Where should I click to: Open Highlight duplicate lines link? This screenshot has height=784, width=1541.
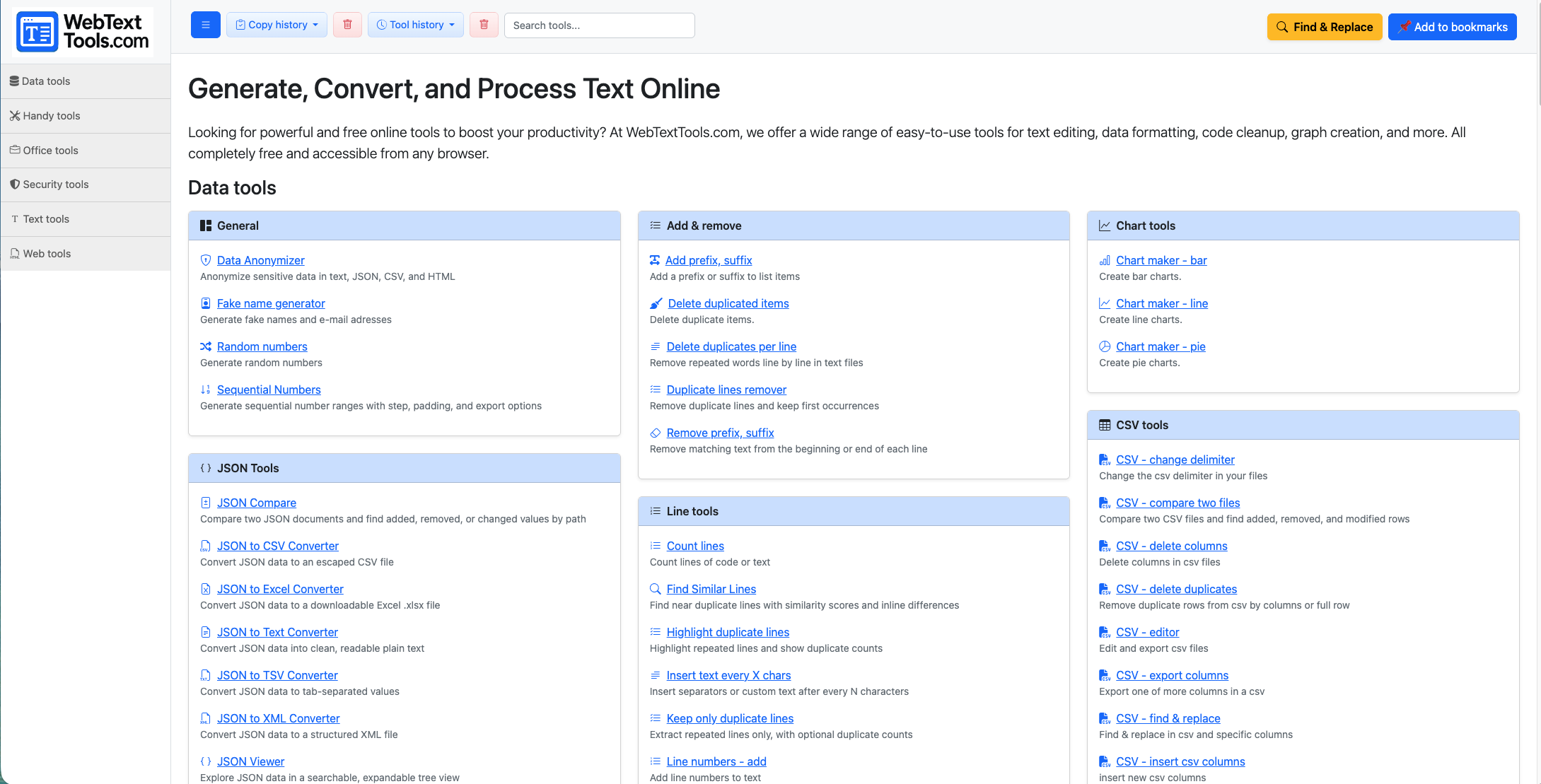point(728,632)
